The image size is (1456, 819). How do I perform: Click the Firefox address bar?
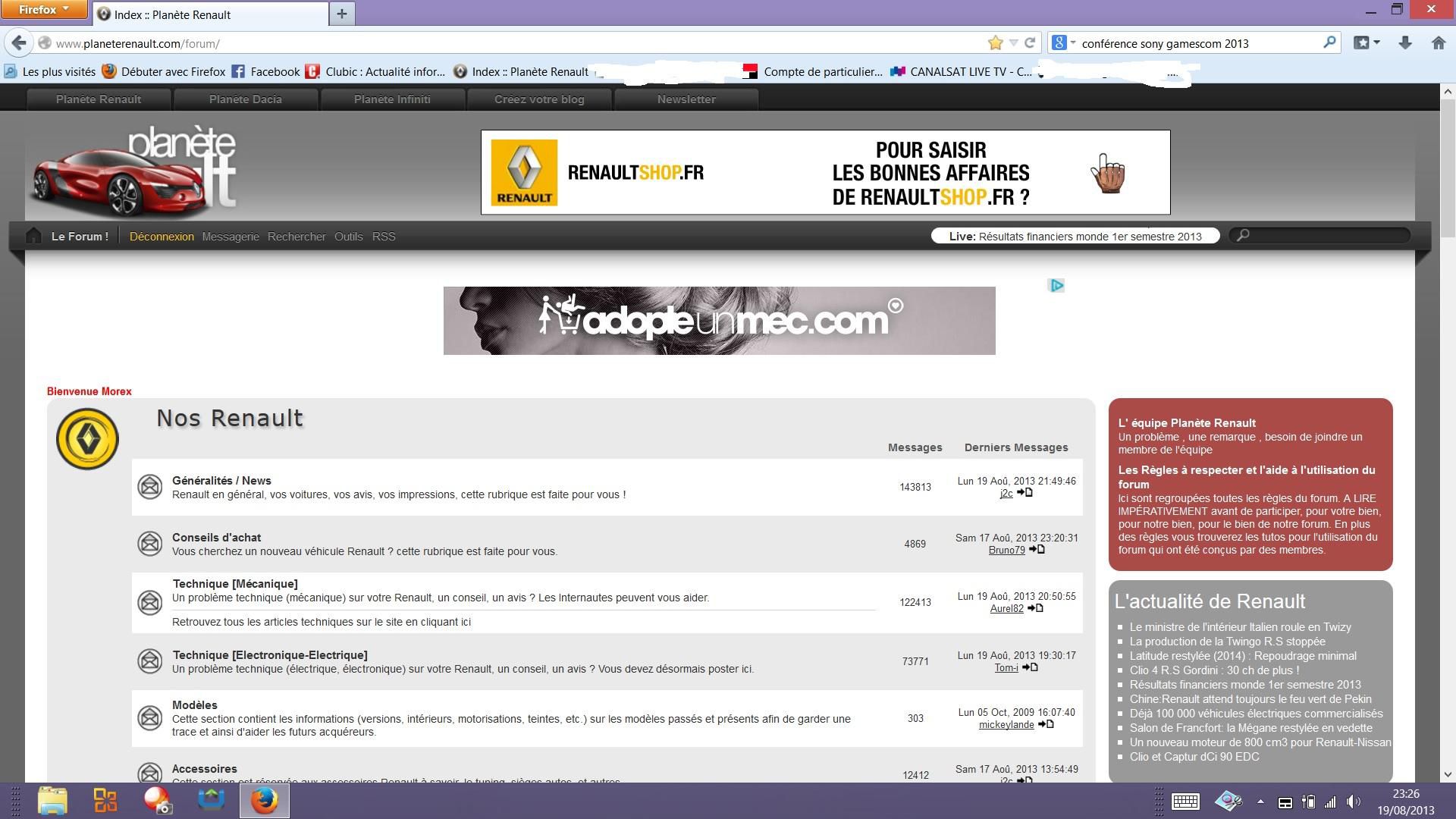[x=516, y=43]
